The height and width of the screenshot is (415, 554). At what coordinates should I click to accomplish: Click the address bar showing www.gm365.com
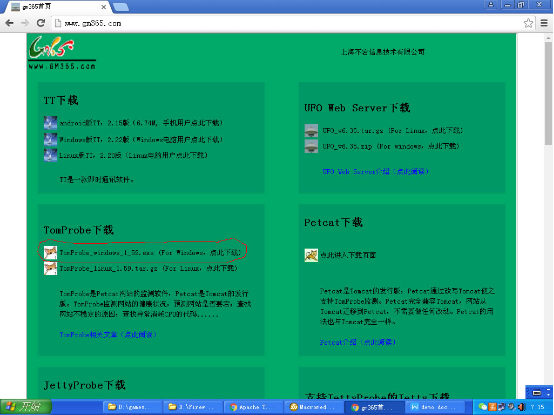pyautogui.click(x=286, y=23)
